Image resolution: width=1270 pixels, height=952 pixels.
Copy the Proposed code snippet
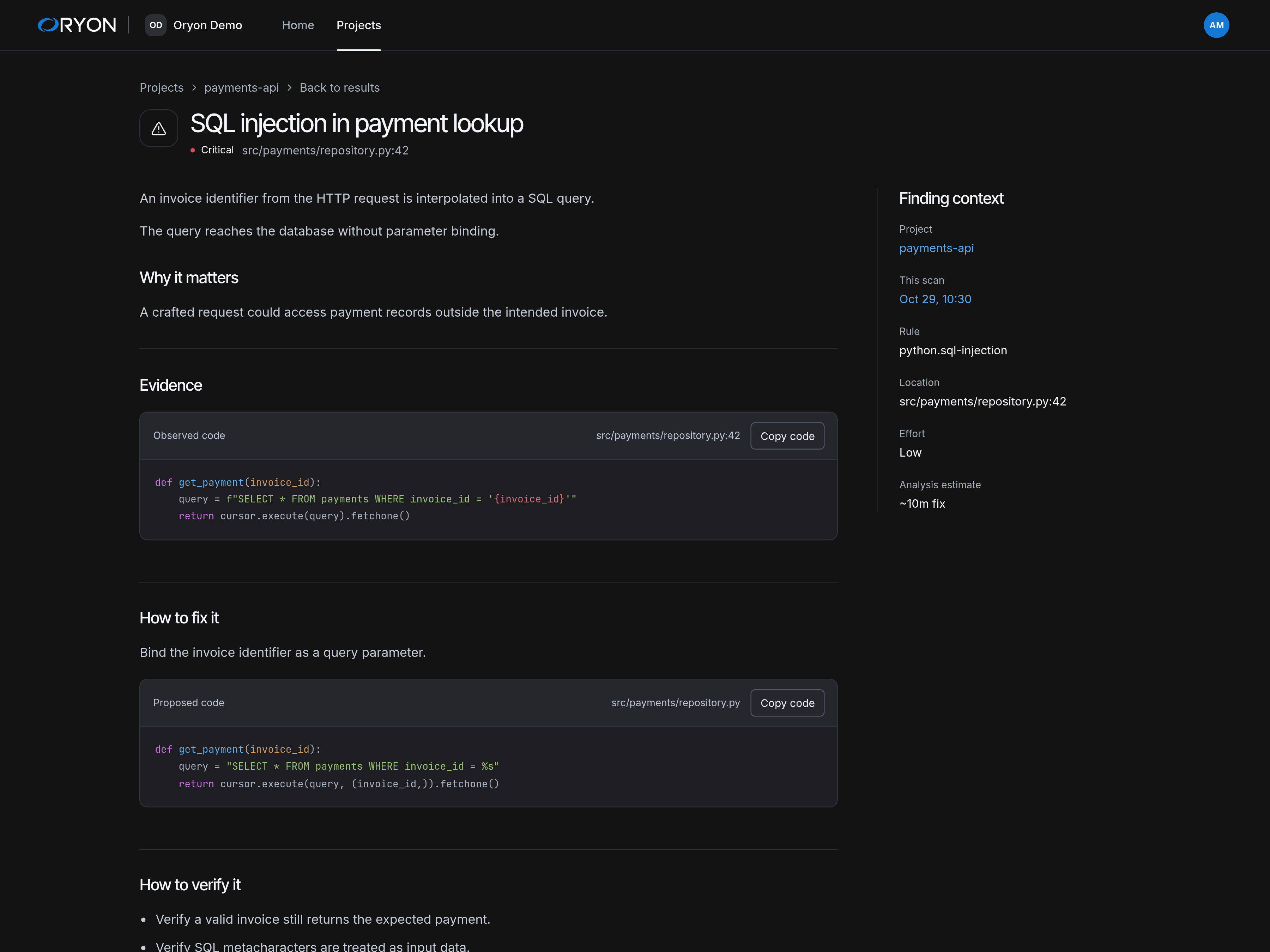point(787,703)
